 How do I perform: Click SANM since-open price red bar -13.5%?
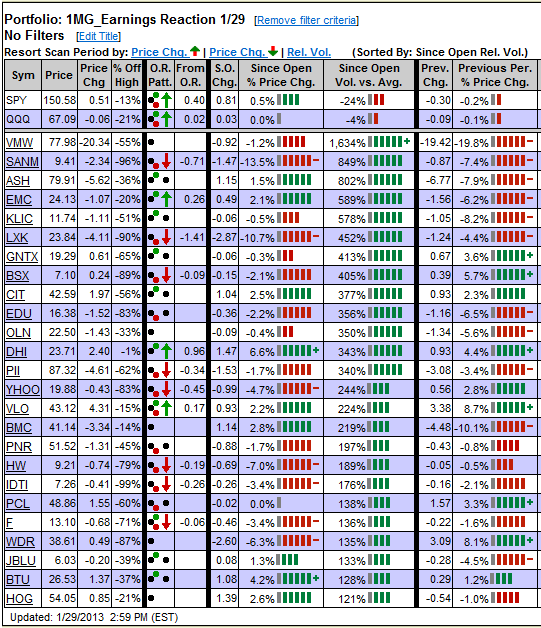coord(298,161)
